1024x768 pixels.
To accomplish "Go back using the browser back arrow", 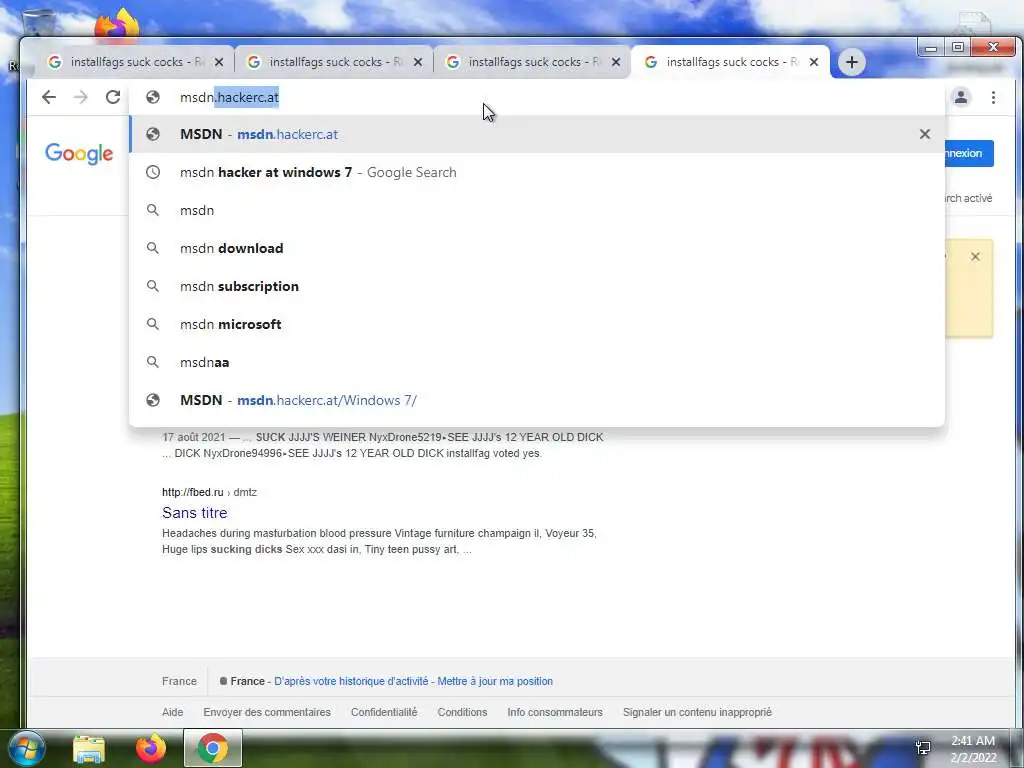I will 48,97.
